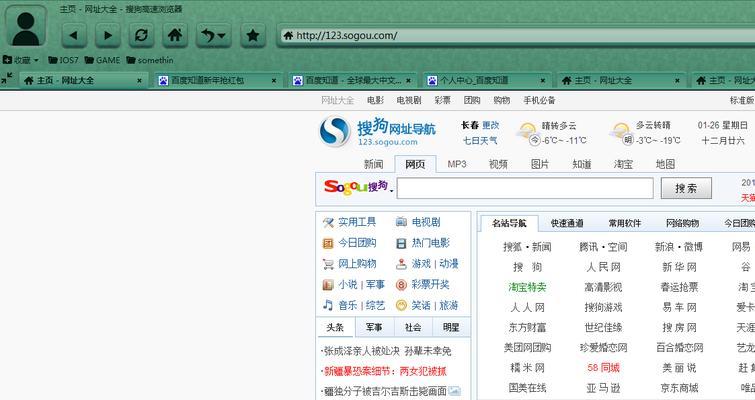Screen dimensions: 755x400
Task: Click 更改 to change city
Action: [491, 125]
